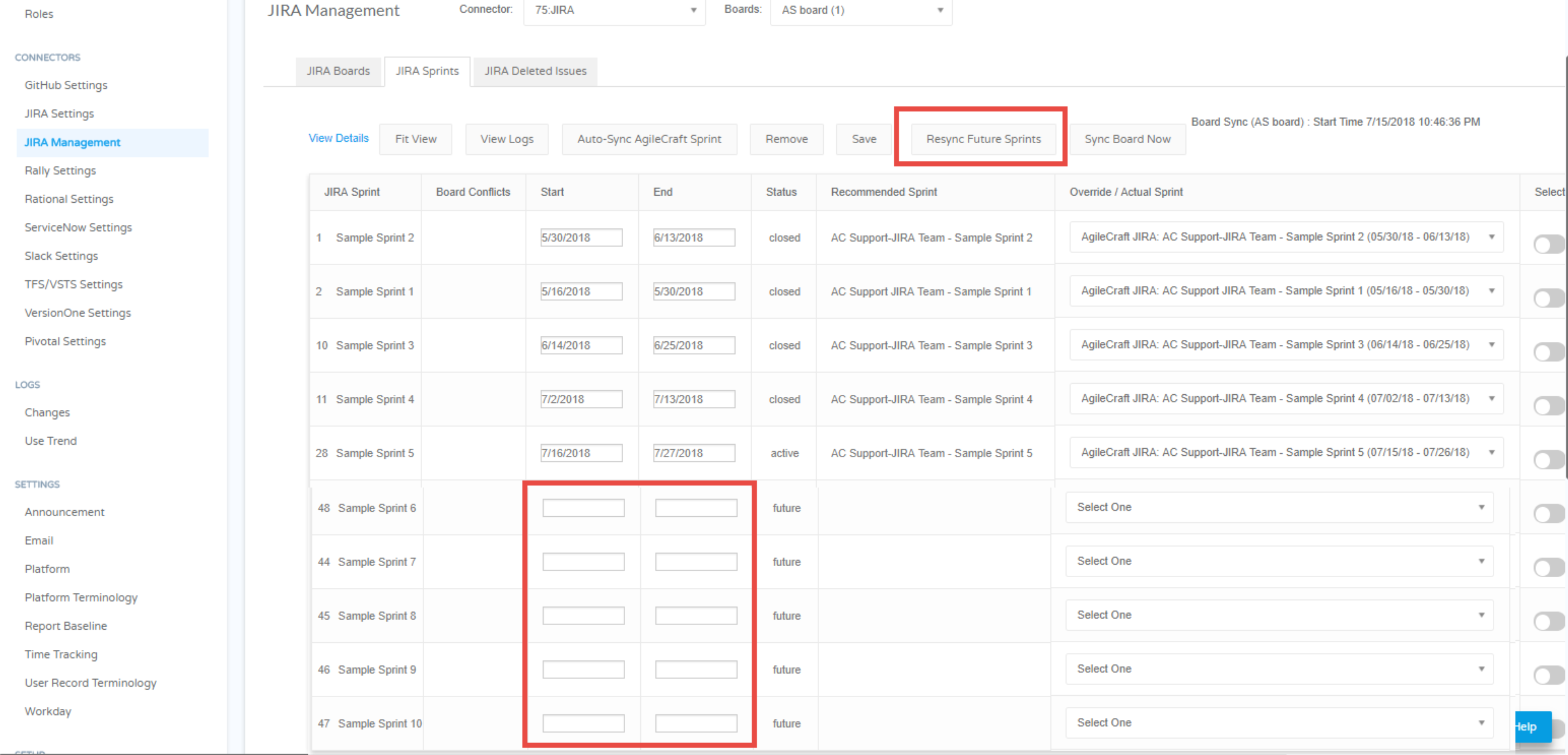The width and height of the screenshot is (1568, 755).
Task: Click the End date field for Sample Sprint 7
Action: pyautogui.click(x=696, y=561)
